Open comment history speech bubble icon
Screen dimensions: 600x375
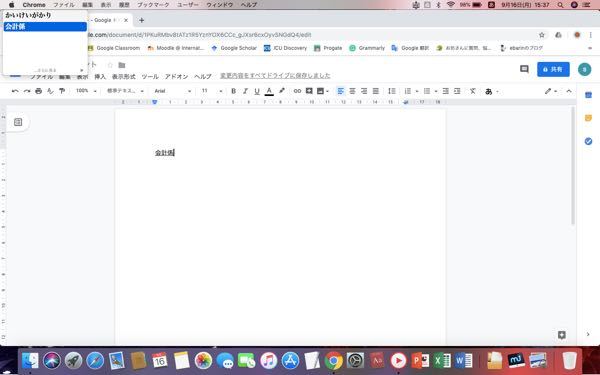524,69
